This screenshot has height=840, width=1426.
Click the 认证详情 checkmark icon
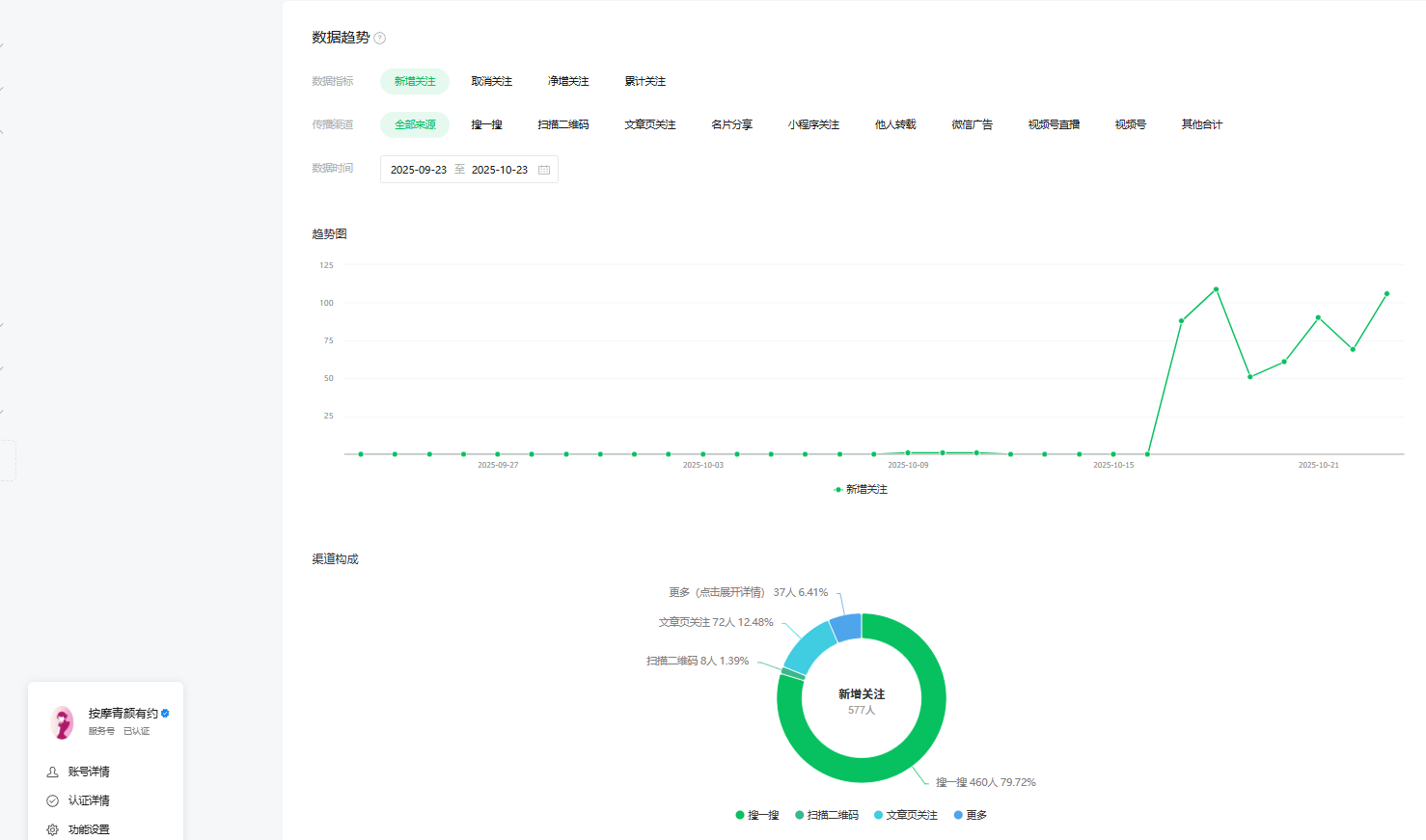[53, 800]
